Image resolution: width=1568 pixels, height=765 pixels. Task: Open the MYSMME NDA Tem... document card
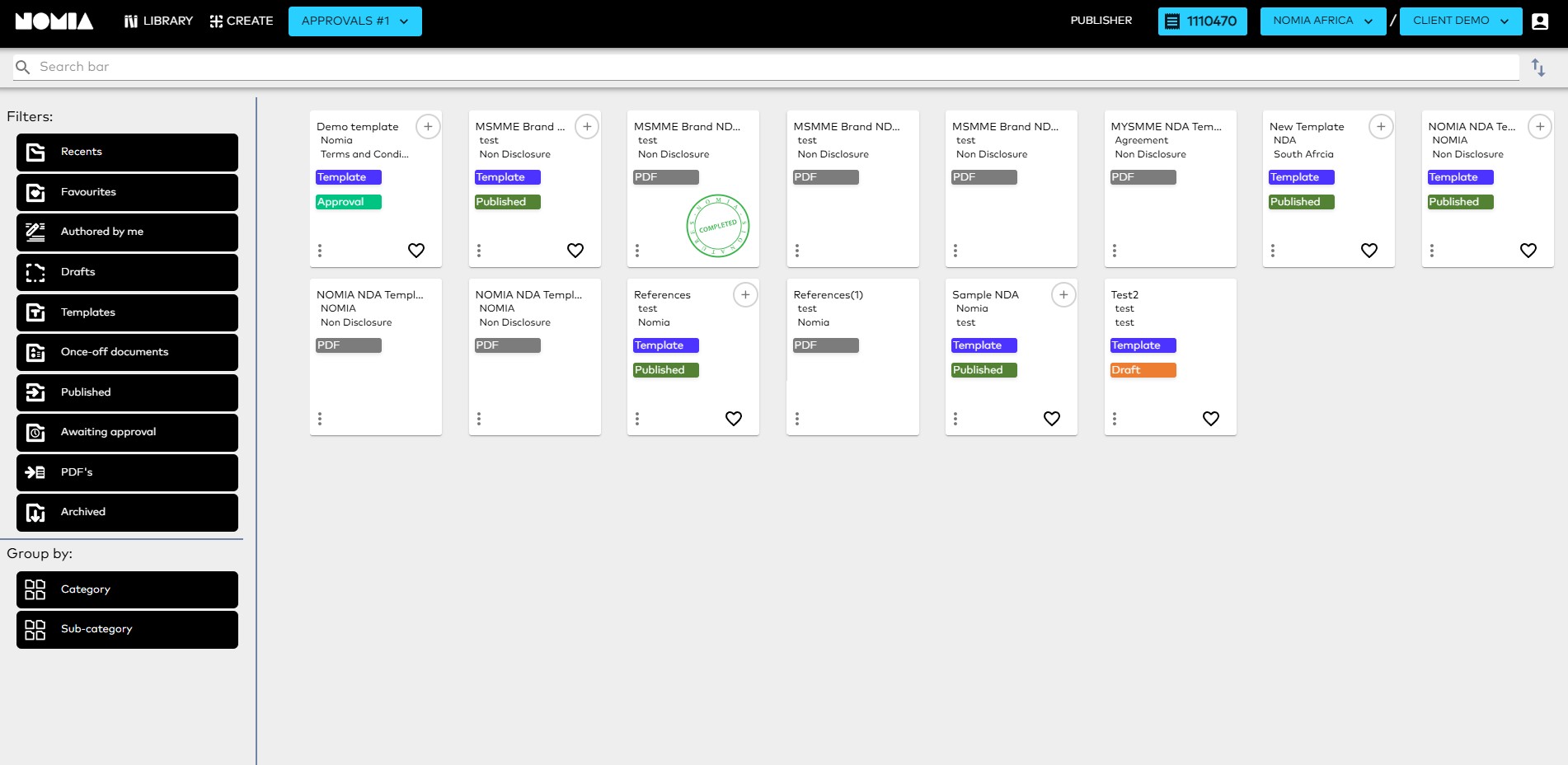(1170, 189)
